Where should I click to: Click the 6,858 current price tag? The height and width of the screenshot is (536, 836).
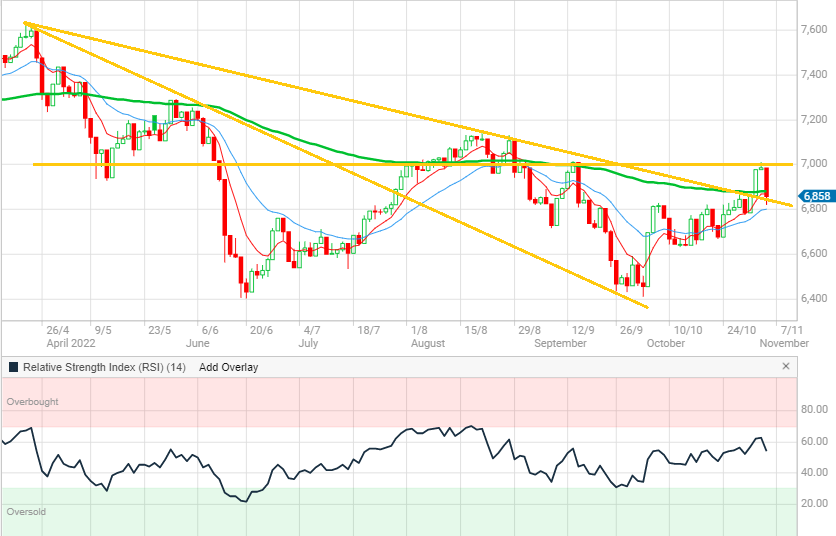814,196
